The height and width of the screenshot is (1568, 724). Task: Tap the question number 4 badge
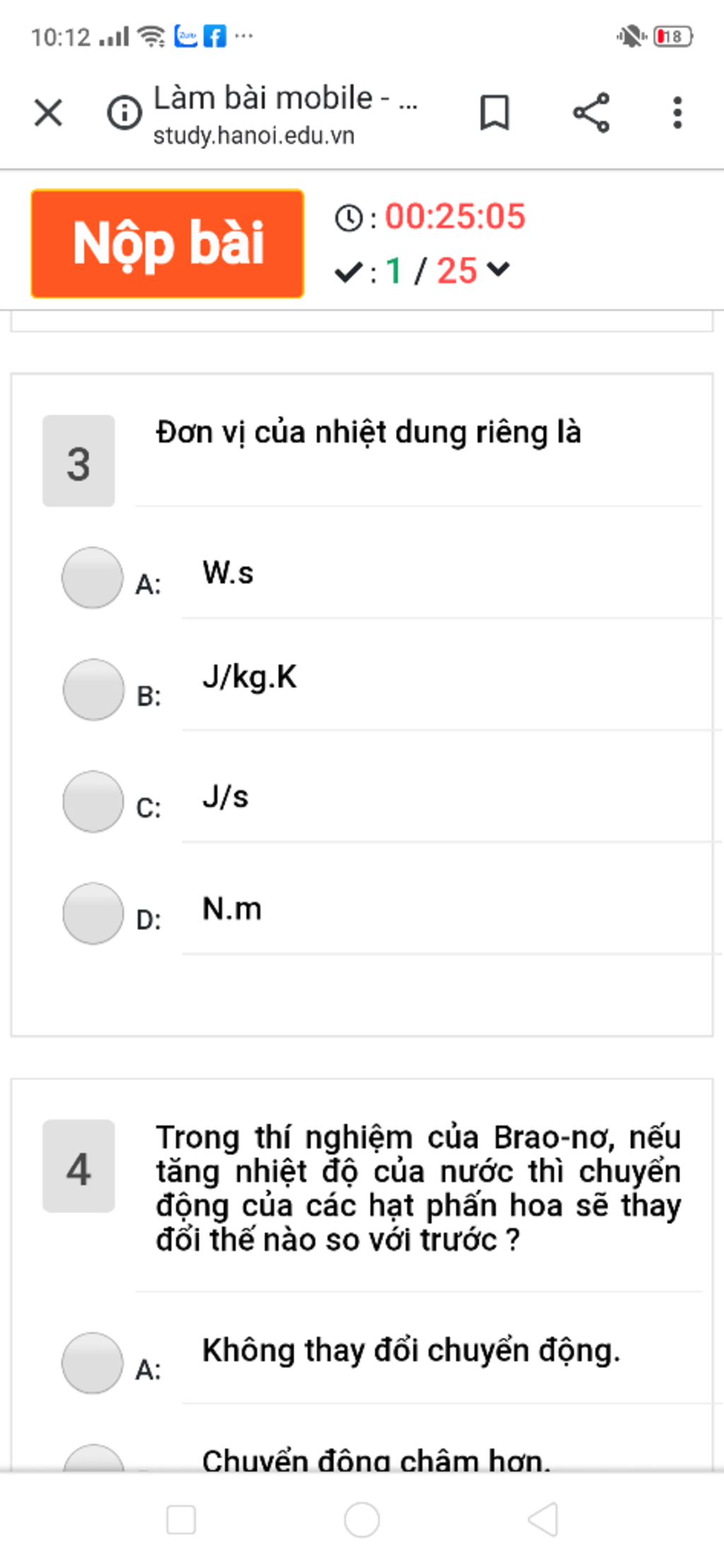click(x=78, y=1166)
